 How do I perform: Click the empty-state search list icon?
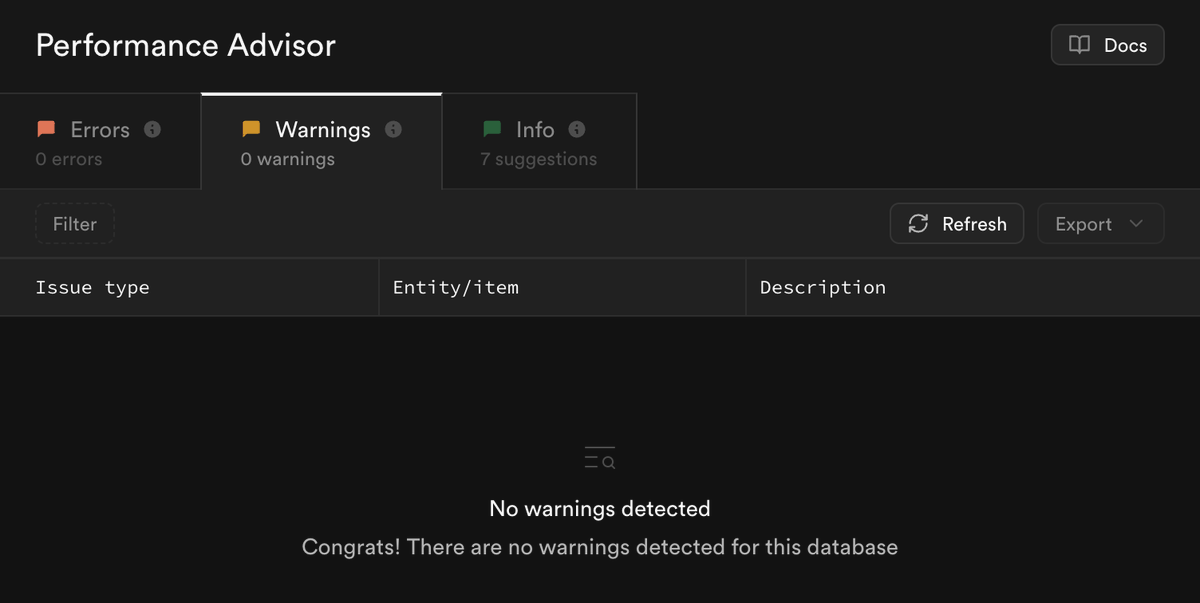(600, 458)
